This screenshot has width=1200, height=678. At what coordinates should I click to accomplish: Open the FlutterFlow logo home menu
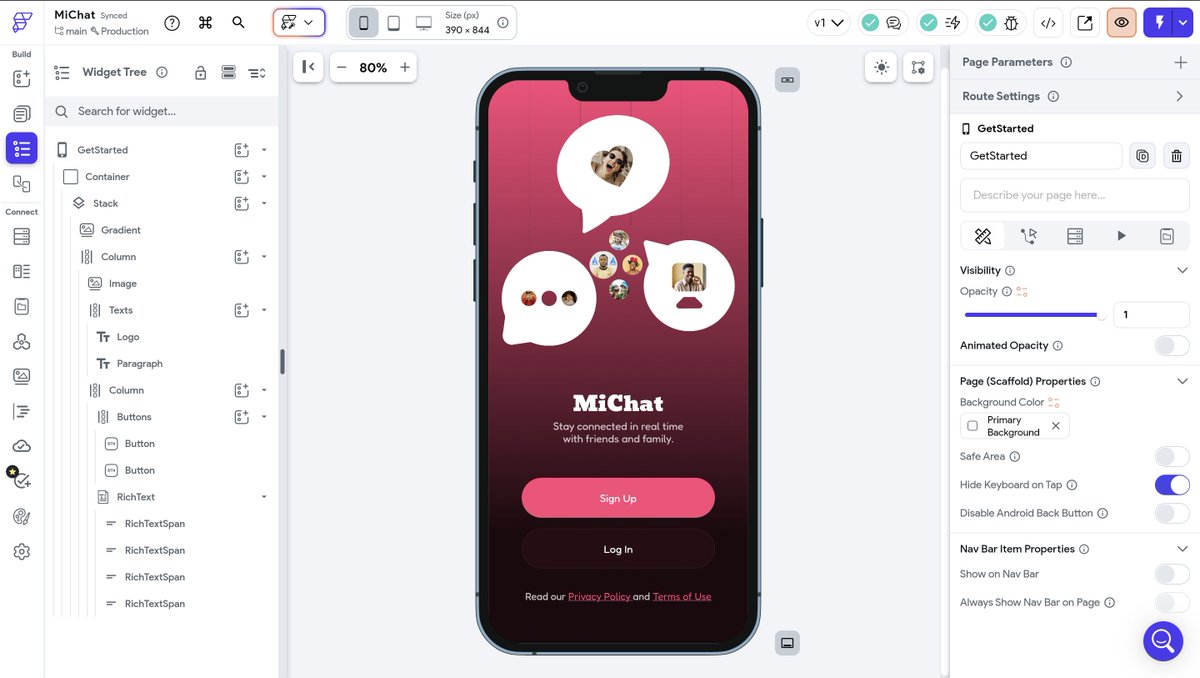point(22,21)
